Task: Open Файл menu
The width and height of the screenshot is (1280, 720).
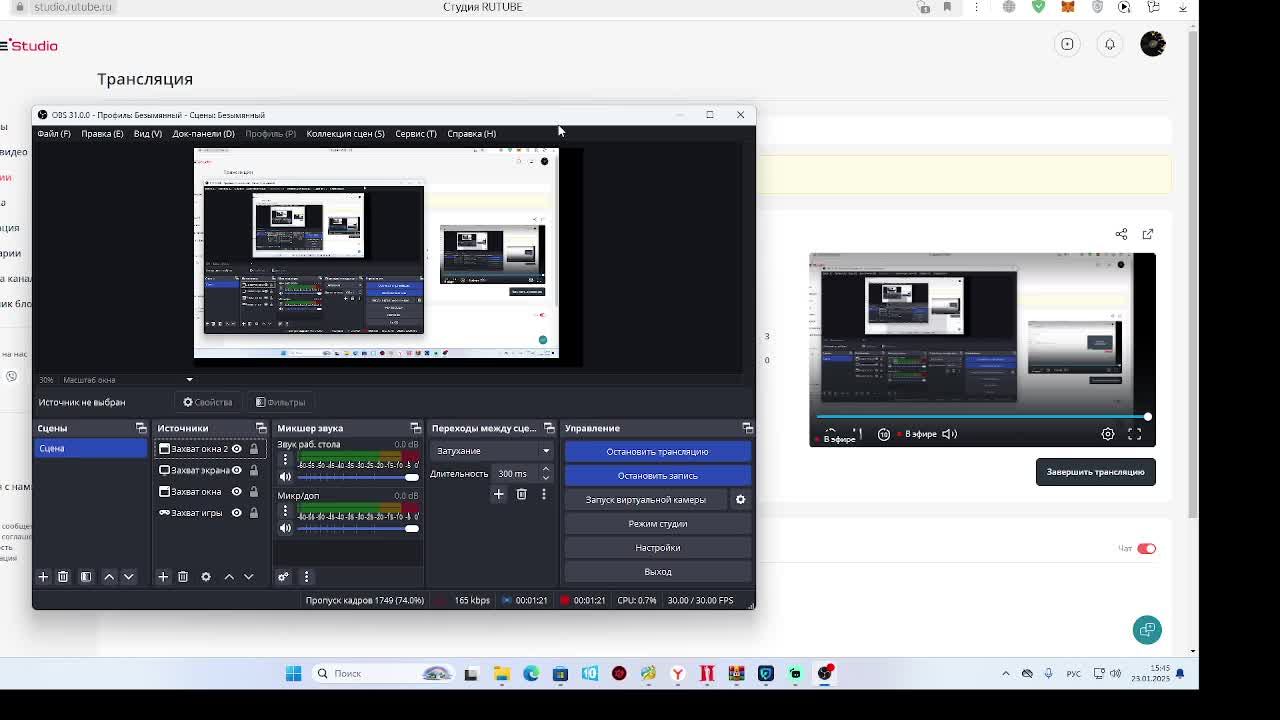Action: pyautogui.click(x=54, y=134)
